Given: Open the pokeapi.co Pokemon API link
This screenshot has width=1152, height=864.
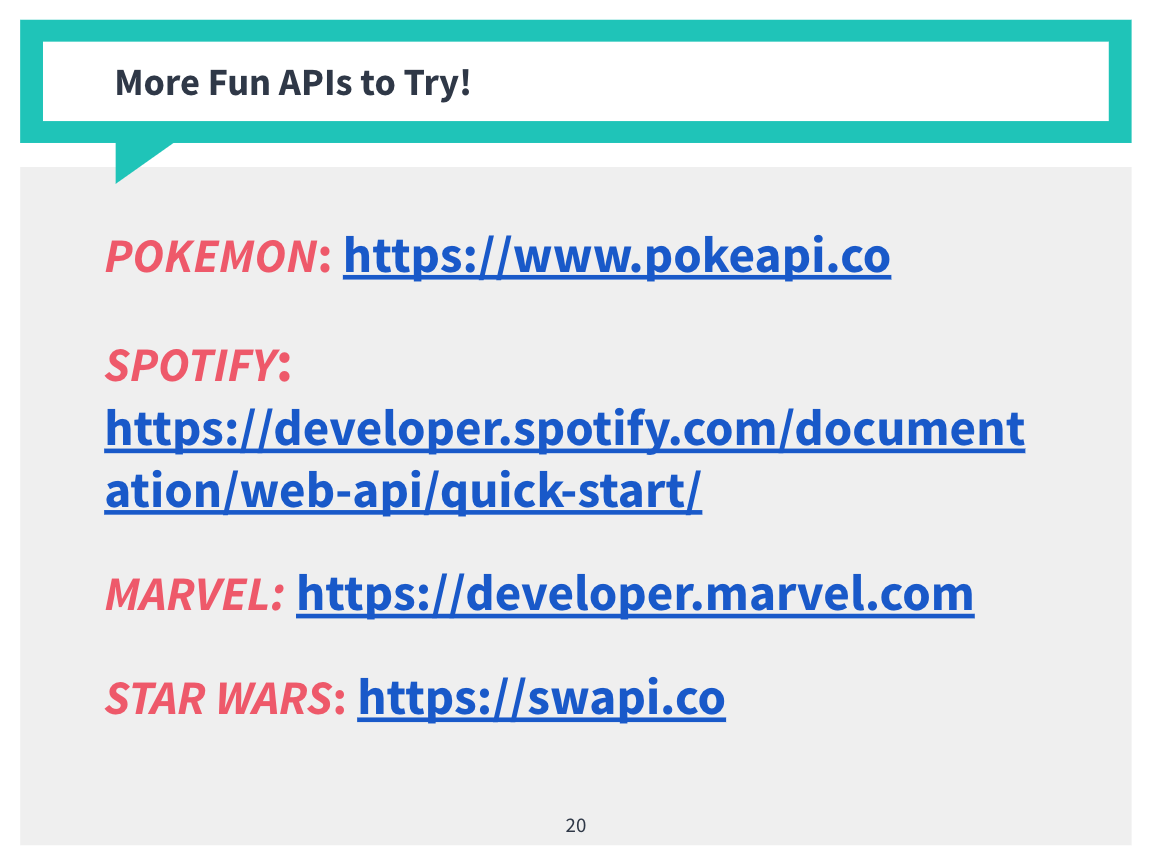Looking at the screenshot, I should click(617, 256).
